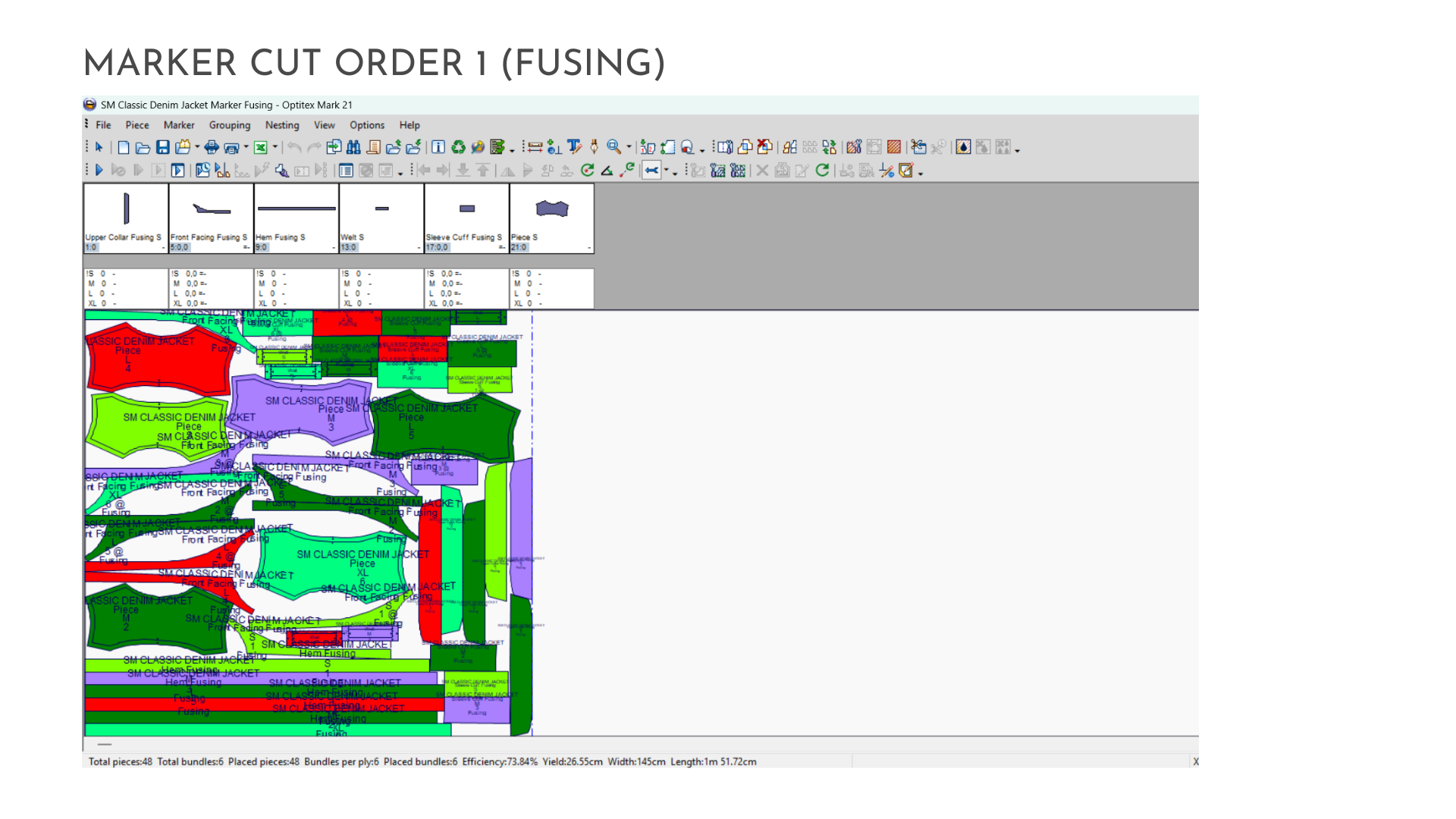Toggle the ink drop fill display
This screenshot has height=819, width=1456.
click(x=963, y=147)
